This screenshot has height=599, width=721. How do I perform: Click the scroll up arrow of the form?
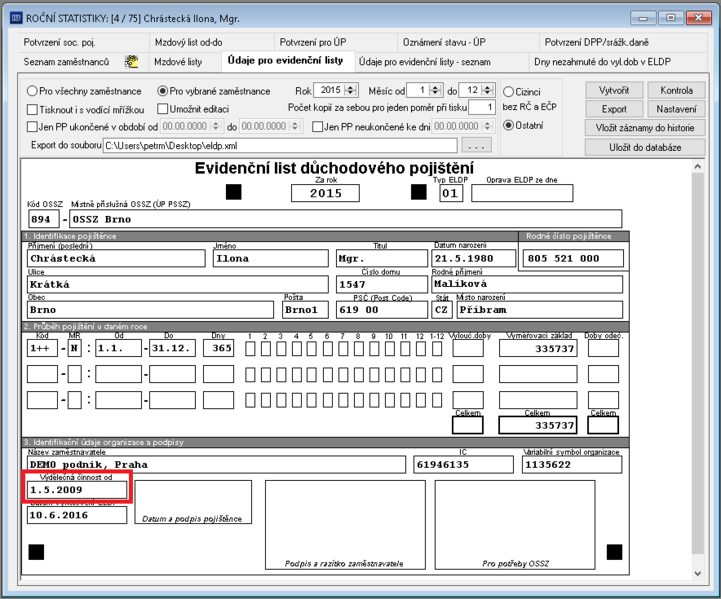point(698,167)
